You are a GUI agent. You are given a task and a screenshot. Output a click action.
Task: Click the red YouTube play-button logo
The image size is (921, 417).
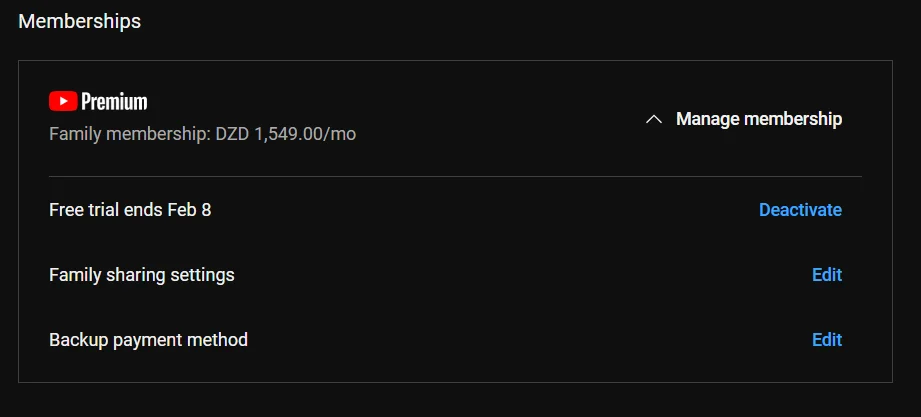63,101
